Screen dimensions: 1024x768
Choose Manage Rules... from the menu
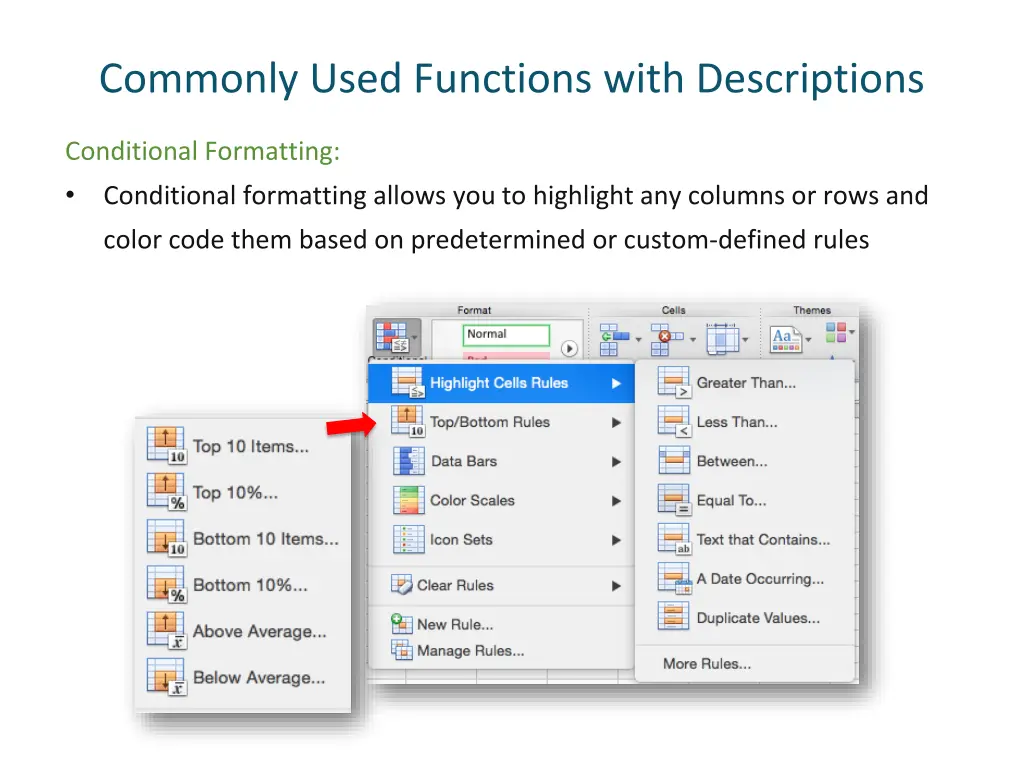(502, 650)
